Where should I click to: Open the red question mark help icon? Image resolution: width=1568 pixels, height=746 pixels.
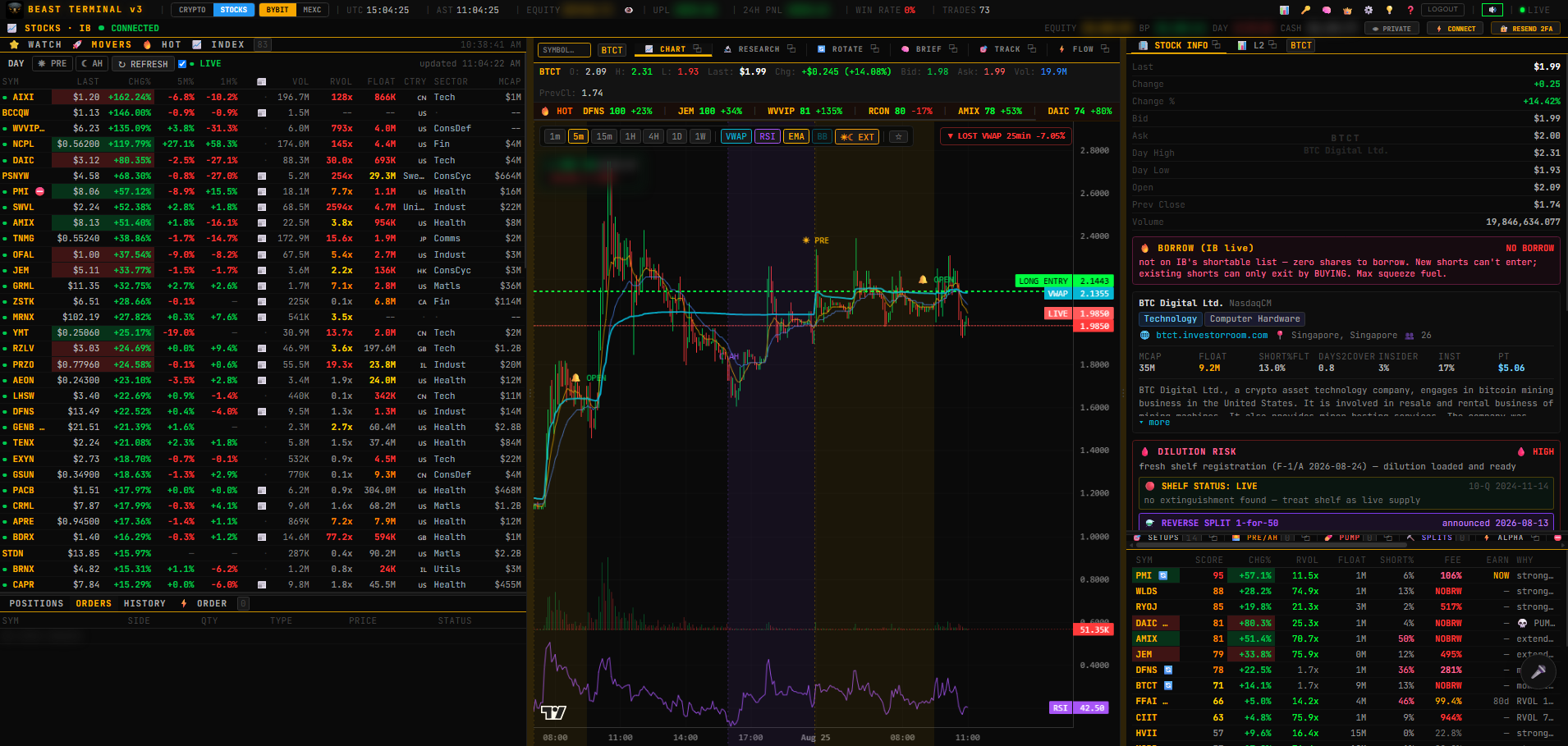point(1410,10)
